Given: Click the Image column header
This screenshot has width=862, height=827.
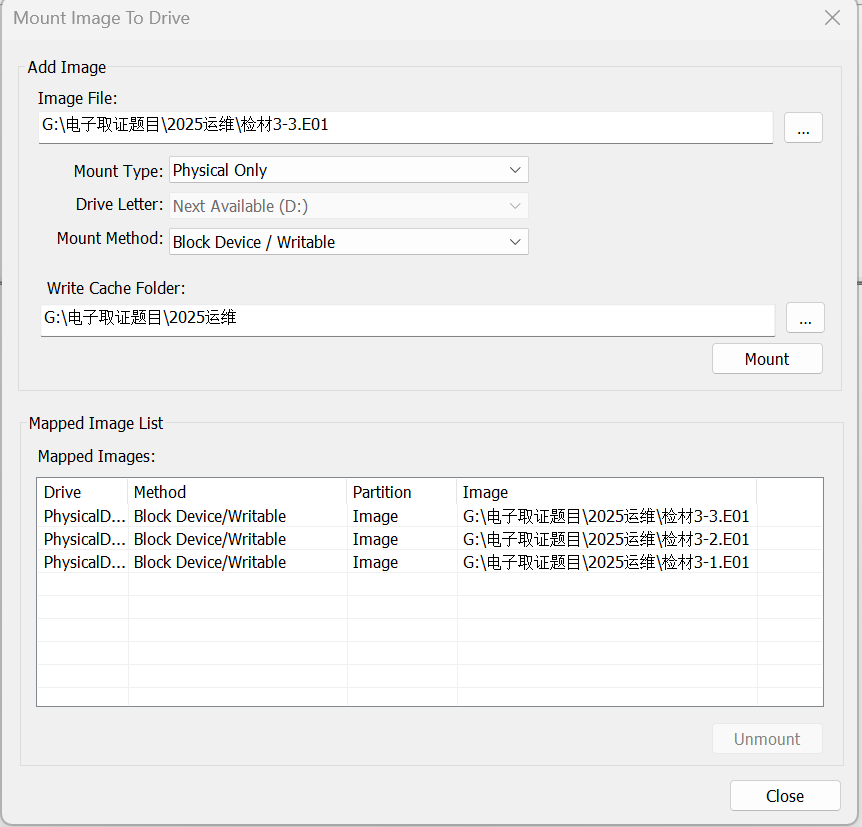Looking at the screenshot, I should click(606, 492).
